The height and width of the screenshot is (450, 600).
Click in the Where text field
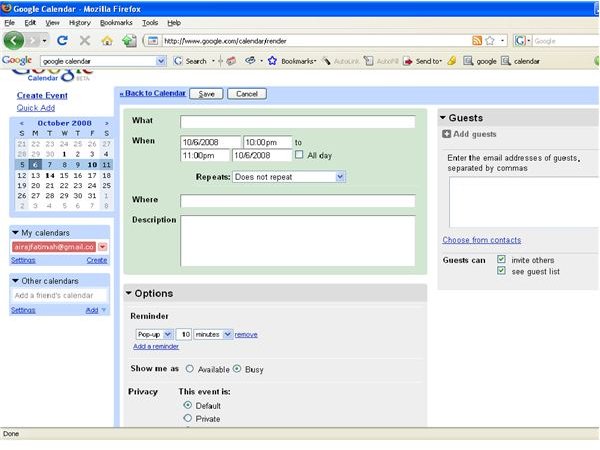coord(298,201)
